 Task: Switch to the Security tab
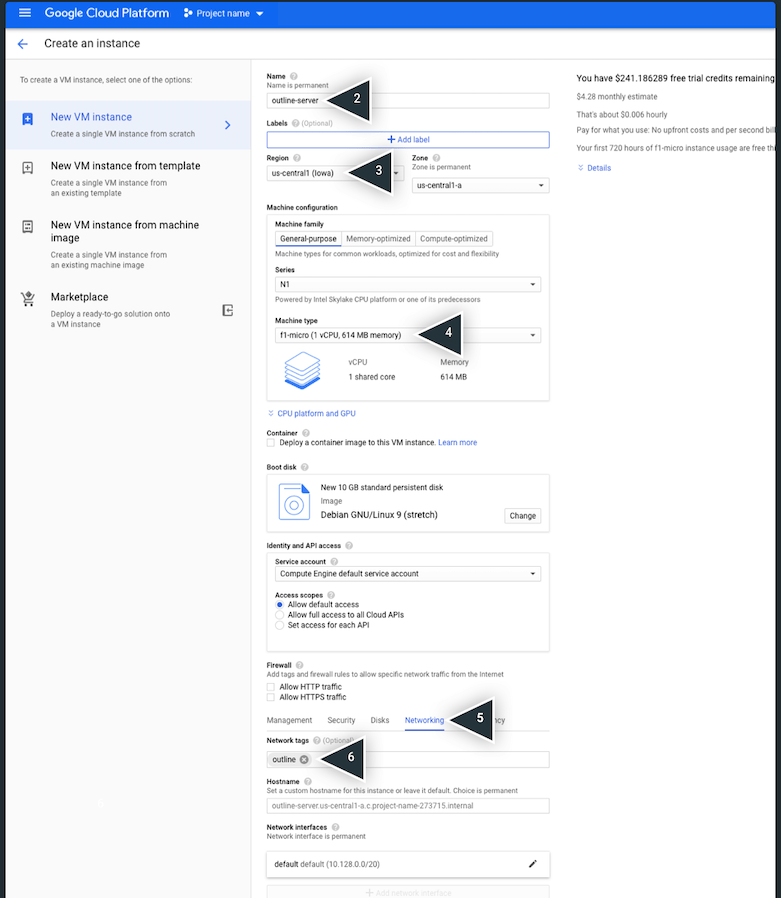coord(341,720)
